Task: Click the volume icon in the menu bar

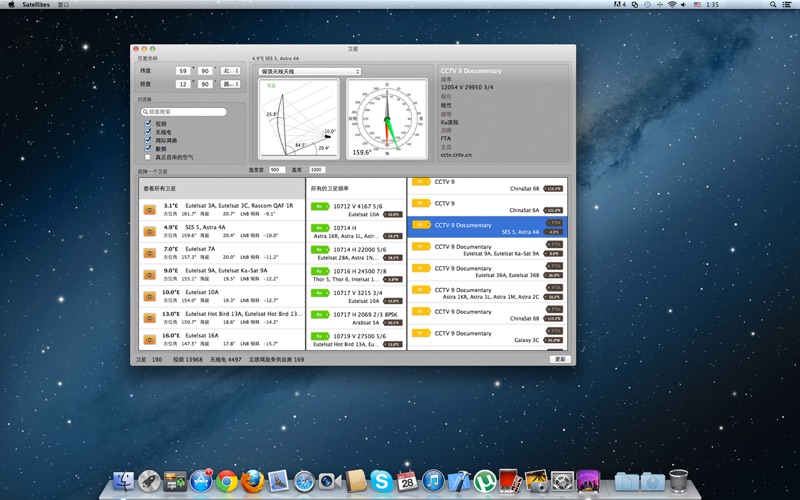Action: coord(684,4)
